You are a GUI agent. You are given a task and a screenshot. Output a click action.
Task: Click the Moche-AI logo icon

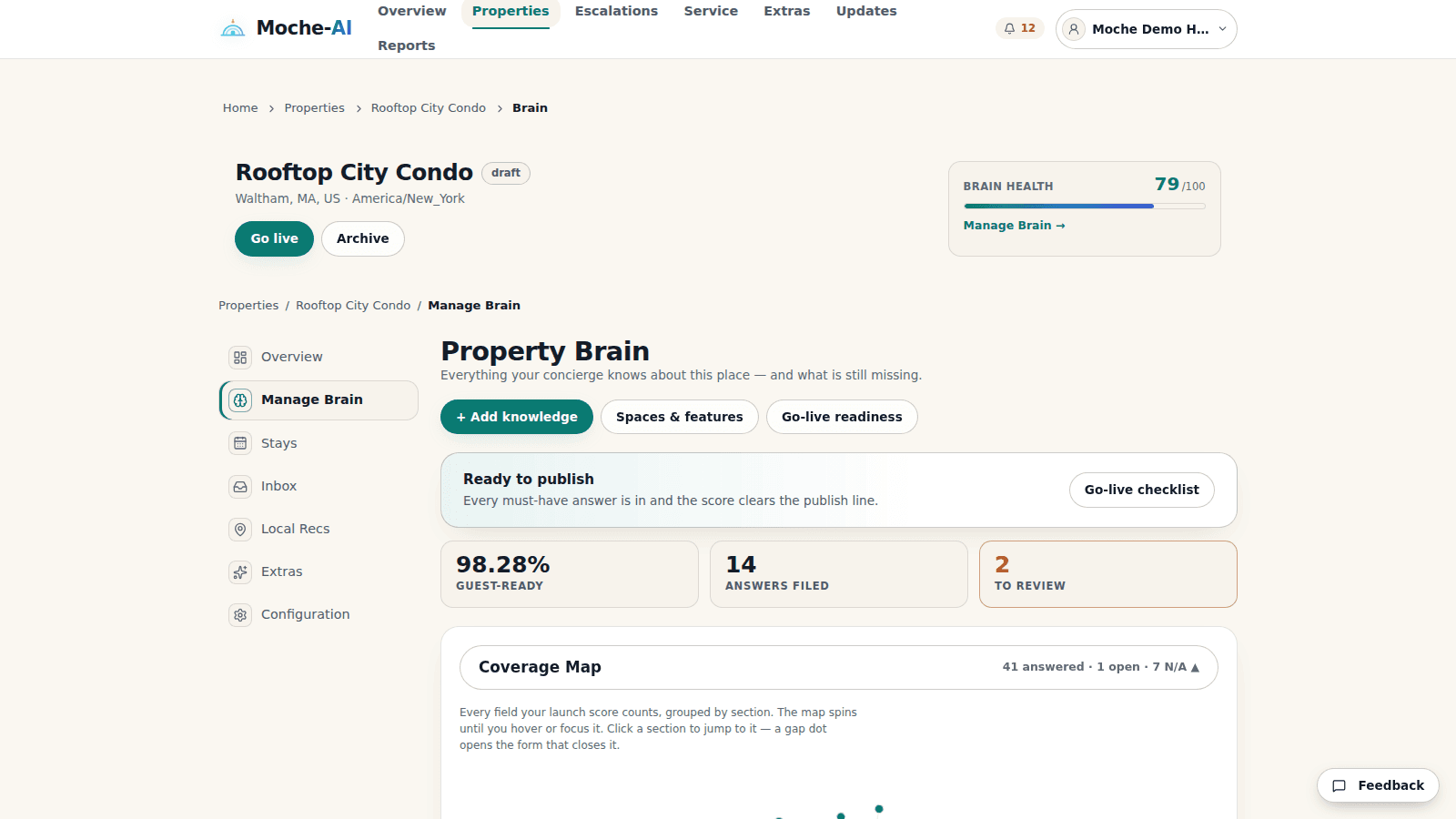pos(233,28)
